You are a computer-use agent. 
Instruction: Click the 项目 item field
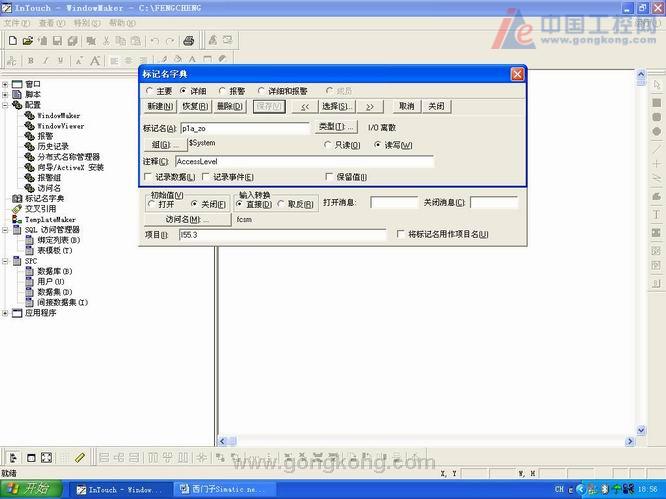[282, 235]
